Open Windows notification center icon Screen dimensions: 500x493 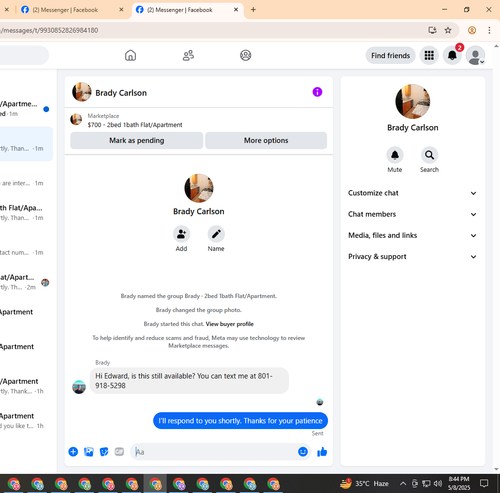point(484,483)
